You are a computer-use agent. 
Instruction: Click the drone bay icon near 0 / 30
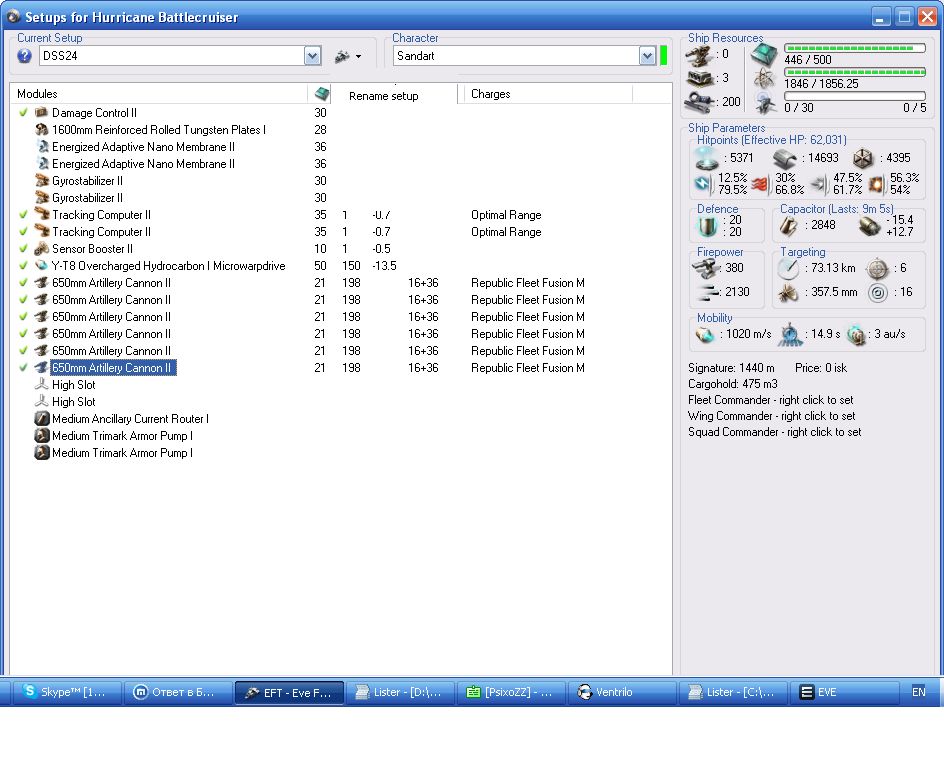click(x=765, y=104)
